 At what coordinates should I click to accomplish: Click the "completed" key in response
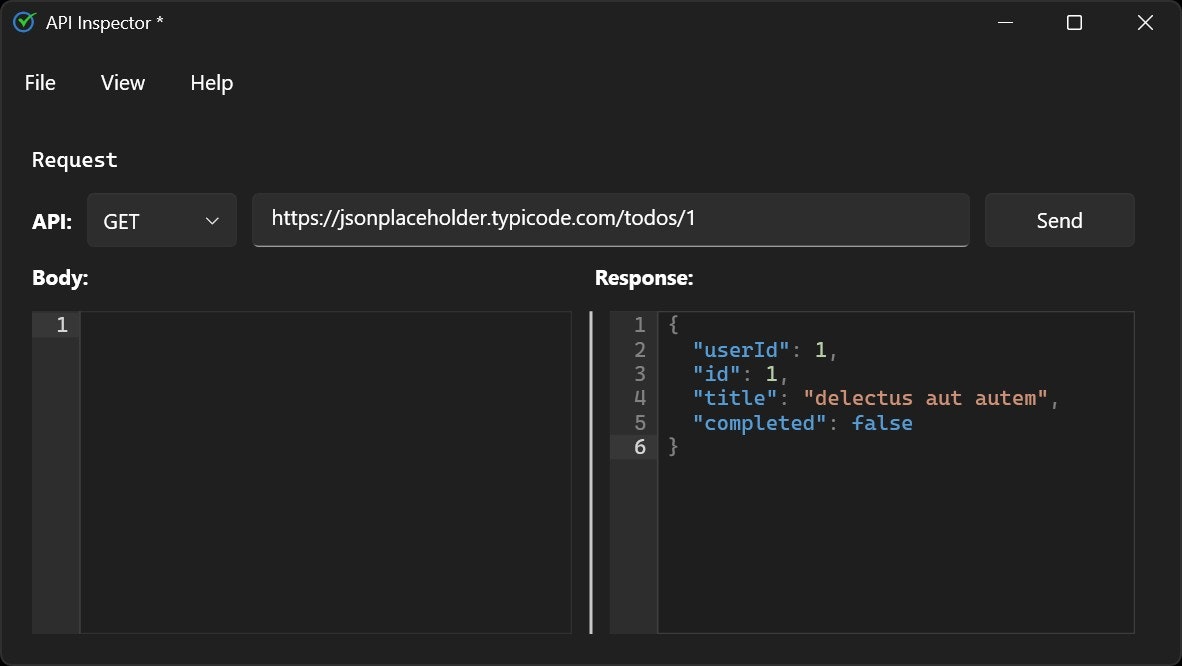click(x=760, y=423)
